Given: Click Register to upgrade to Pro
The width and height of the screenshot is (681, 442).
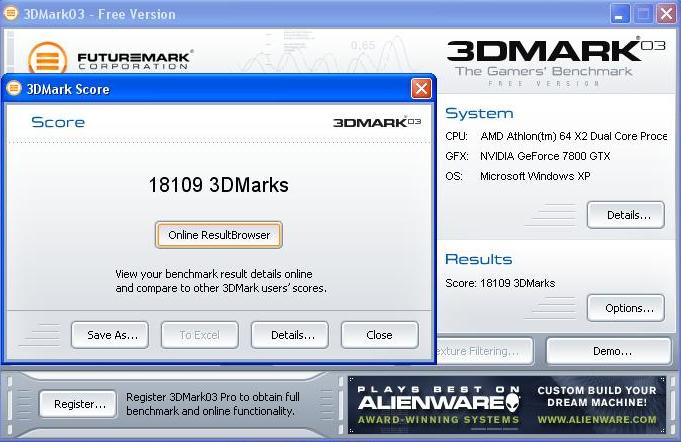Looking at the screenshot, I should [x=78, y=404].
